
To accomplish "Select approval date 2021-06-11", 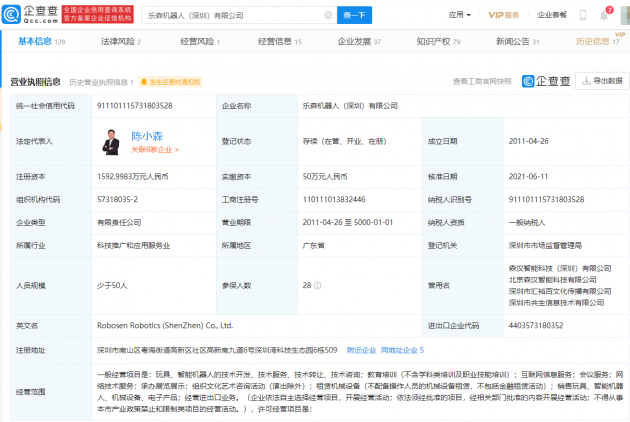I will 528,176.
